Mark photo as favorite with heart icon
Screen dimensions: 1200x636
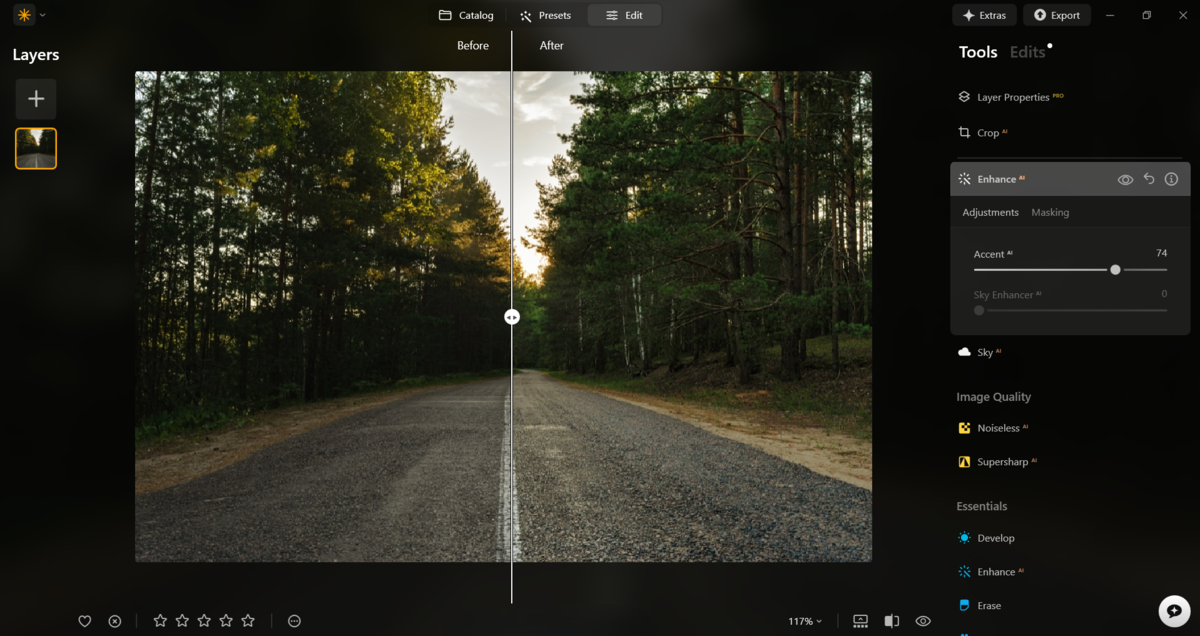(x=85, y=621)
